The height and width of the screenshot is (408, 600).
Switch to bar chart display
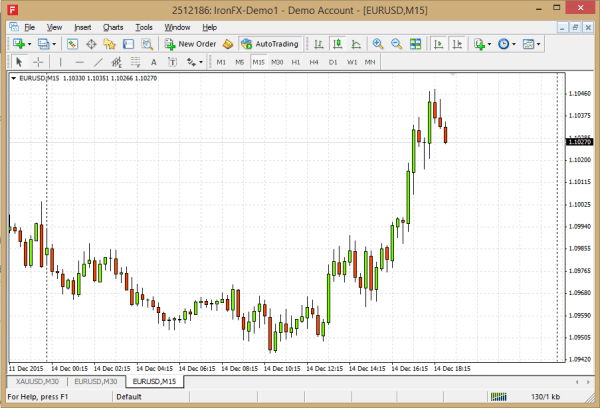tap(318, 44)
